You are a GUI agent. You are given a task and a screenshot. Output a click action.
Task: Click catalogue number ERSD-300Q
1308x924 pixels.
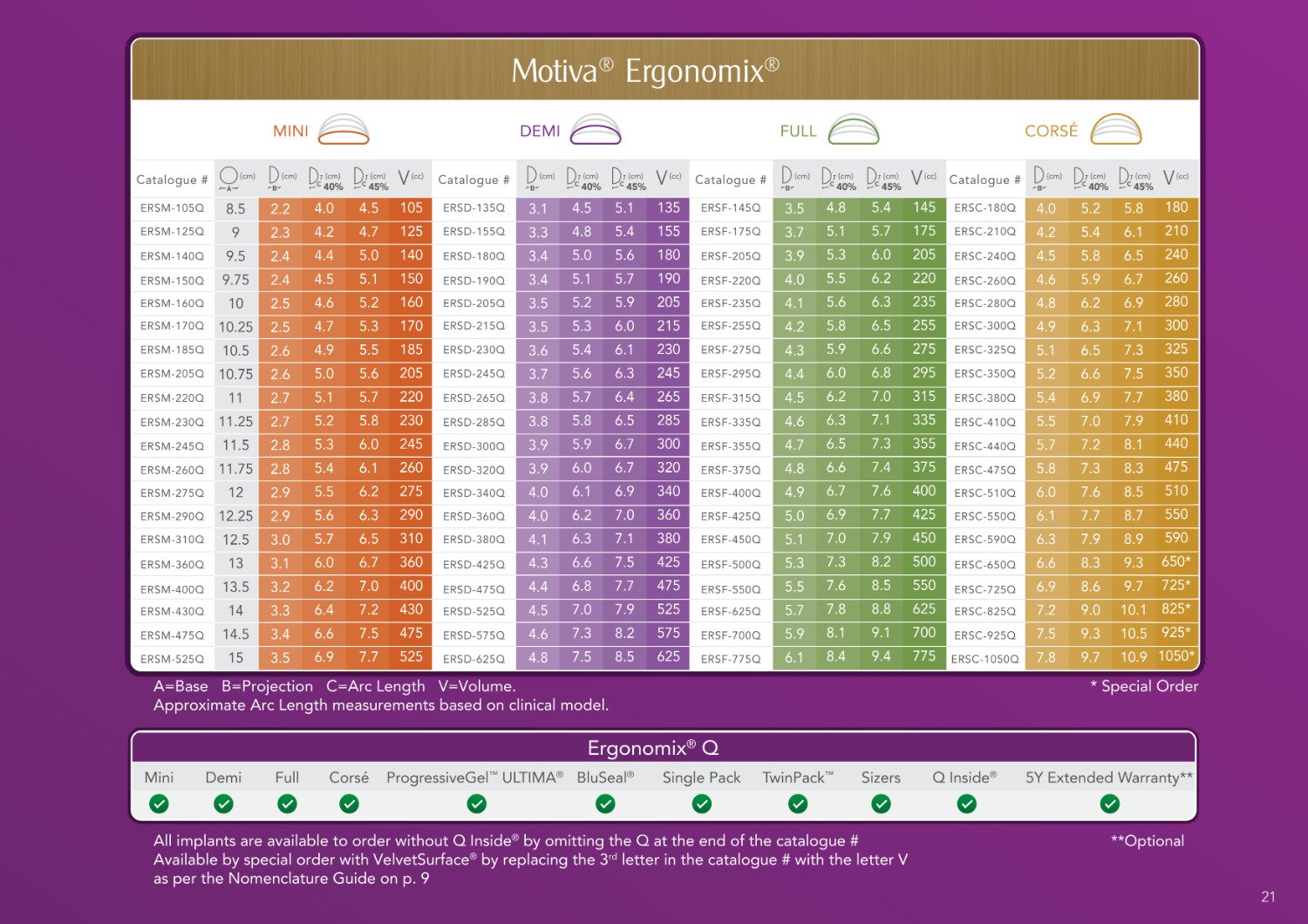tap(473, 445)
